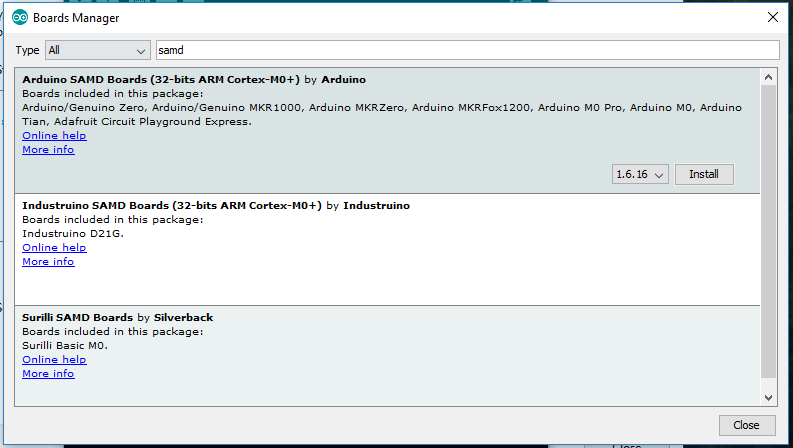The width and height of the screenshot is (793, 448).
Task: Open Online help for Surilli SAMD Boards
Action: coord(54,360)
